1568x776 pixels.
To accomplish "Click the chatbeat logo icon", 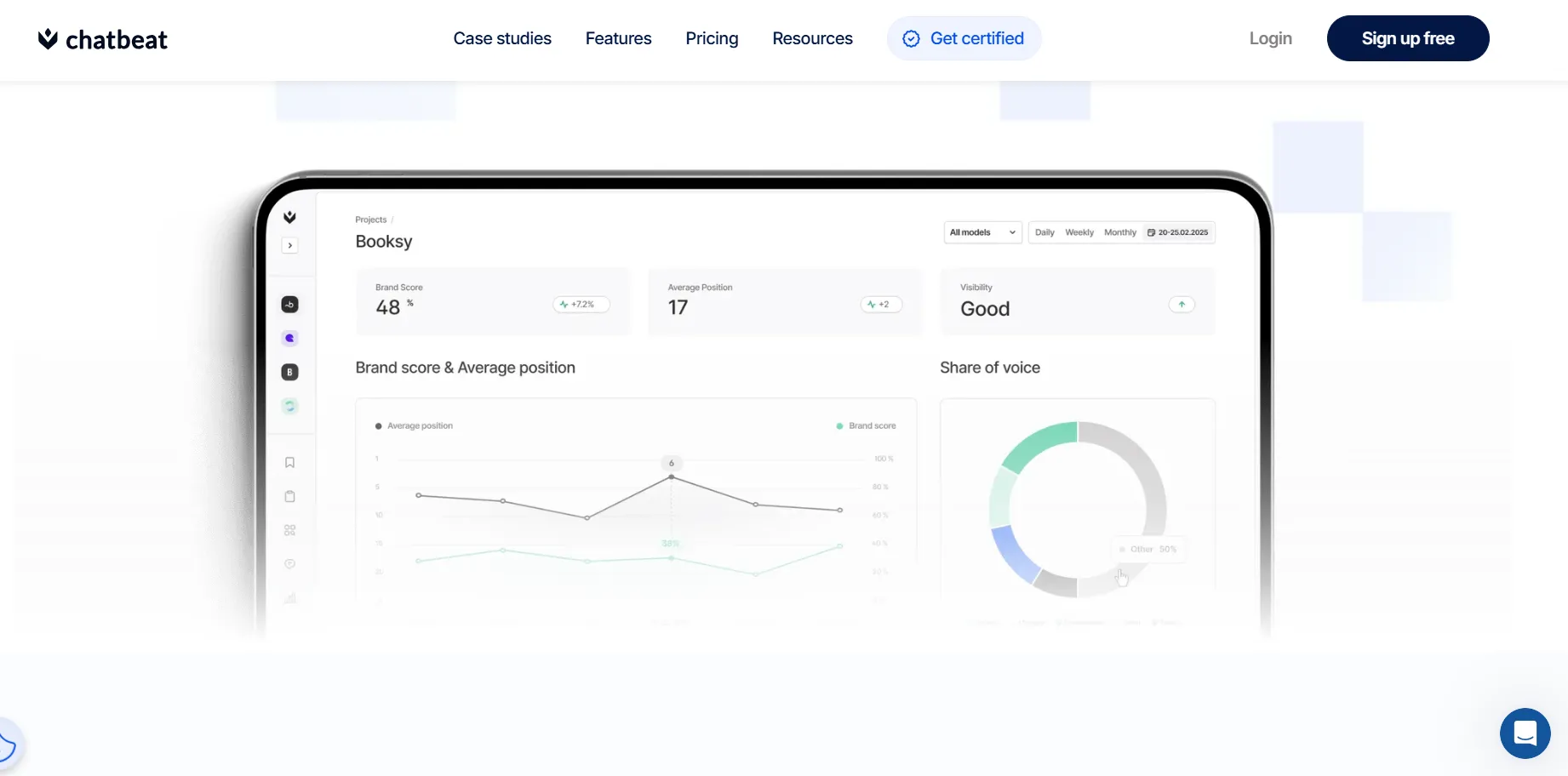I will (x=48, y=39).
